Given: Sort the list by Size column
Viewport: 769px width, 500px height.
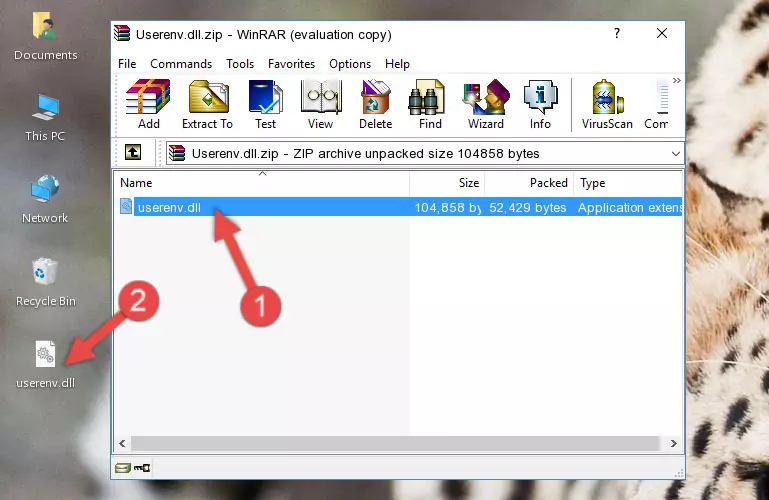Looking at the screenshot, I should click(447, 183).
